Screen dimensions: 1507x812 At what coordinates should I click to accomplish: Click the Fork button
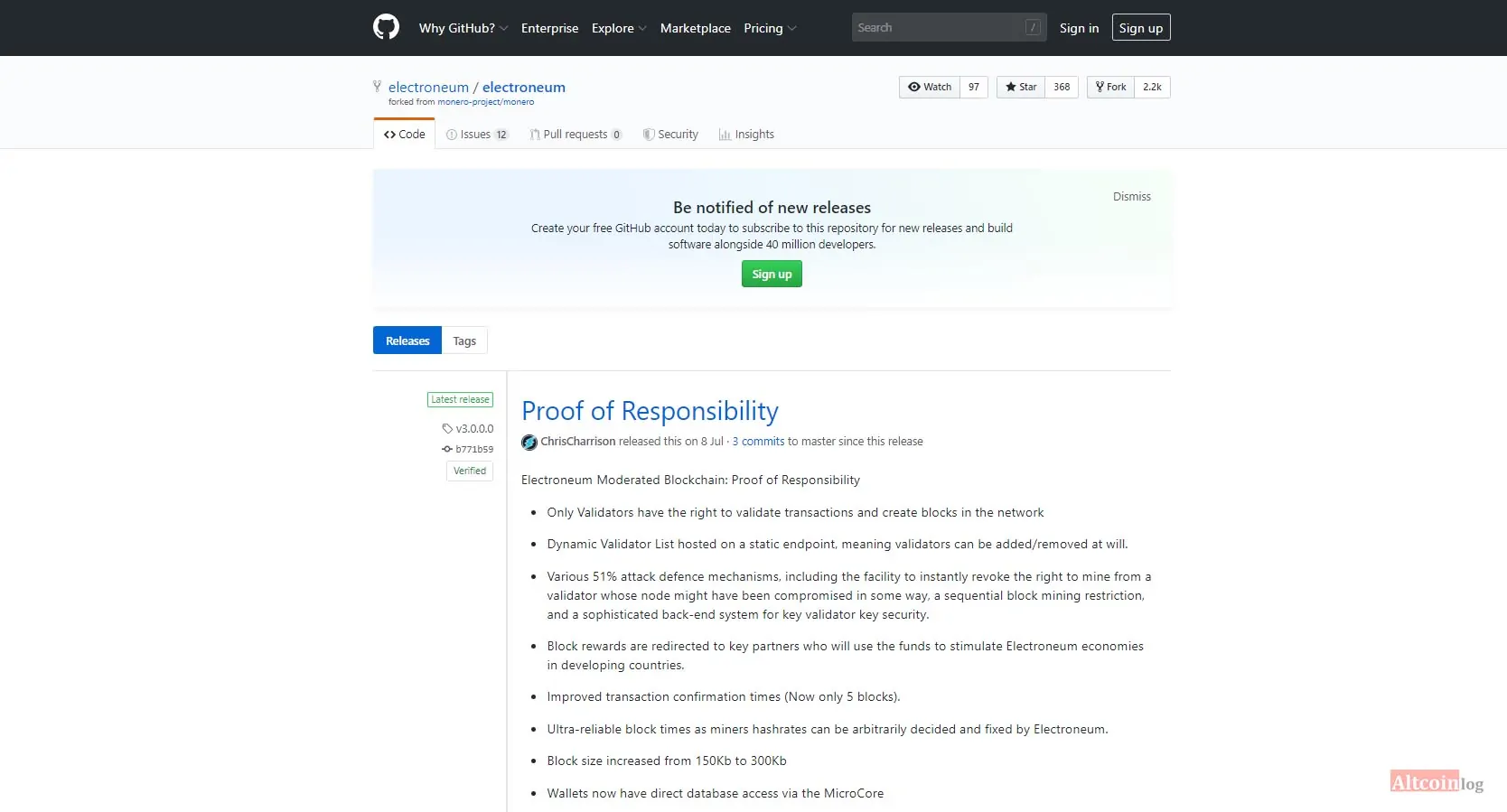click(x=1110, y=87)
